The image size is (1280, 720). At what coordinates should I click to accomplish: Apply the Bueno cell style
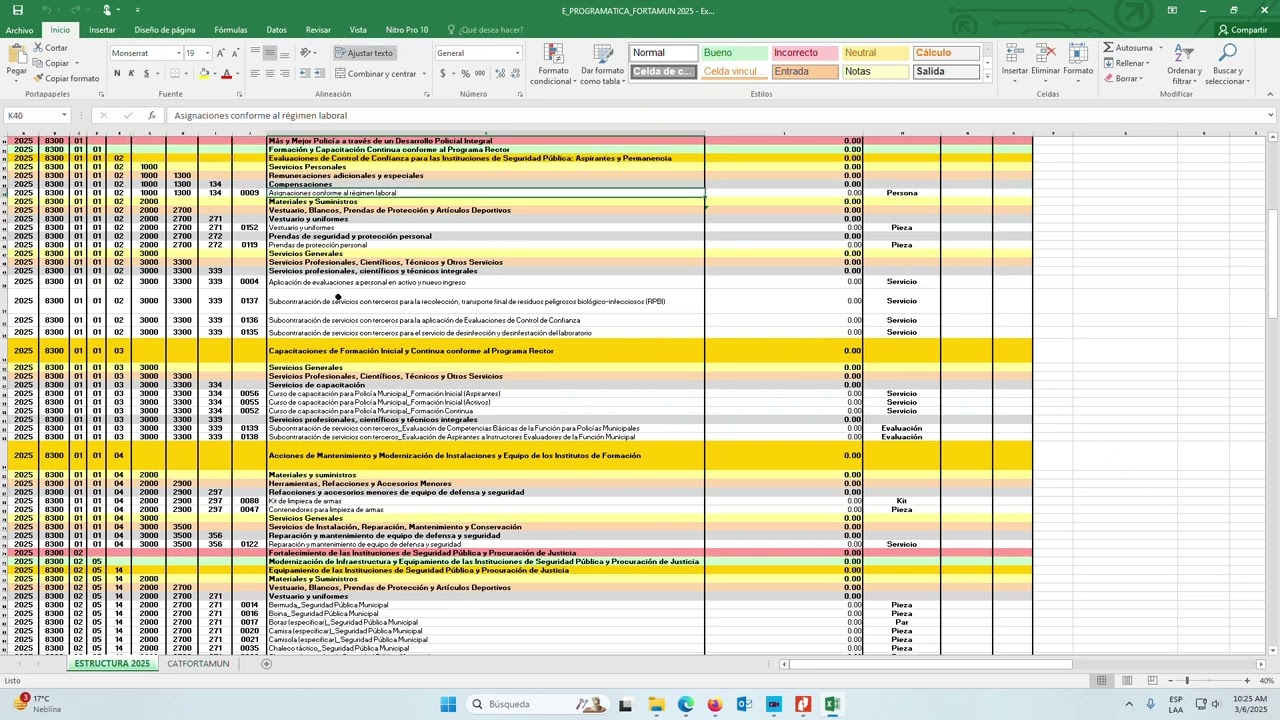pos(732,53)
